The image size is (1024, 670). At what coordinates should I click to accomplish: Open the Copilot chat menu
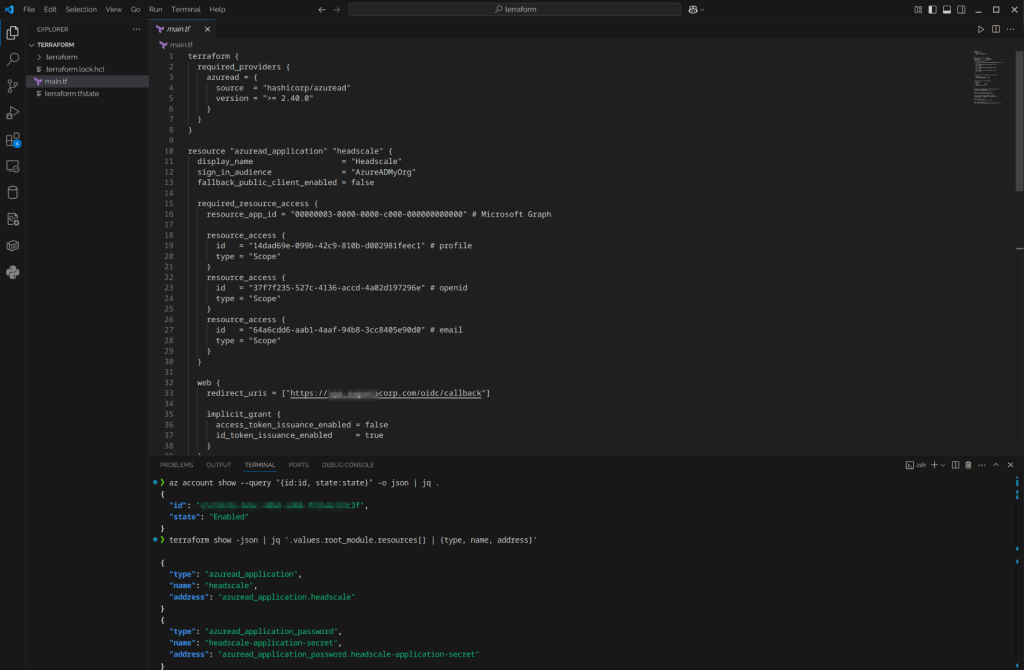click(x=696, y=10)
